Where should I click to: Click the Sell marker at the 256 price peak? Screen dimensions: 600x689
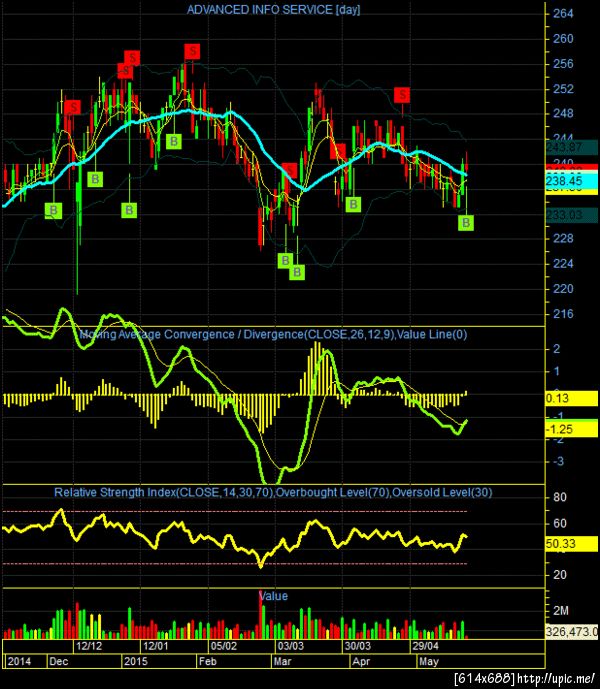pos(192,51)
